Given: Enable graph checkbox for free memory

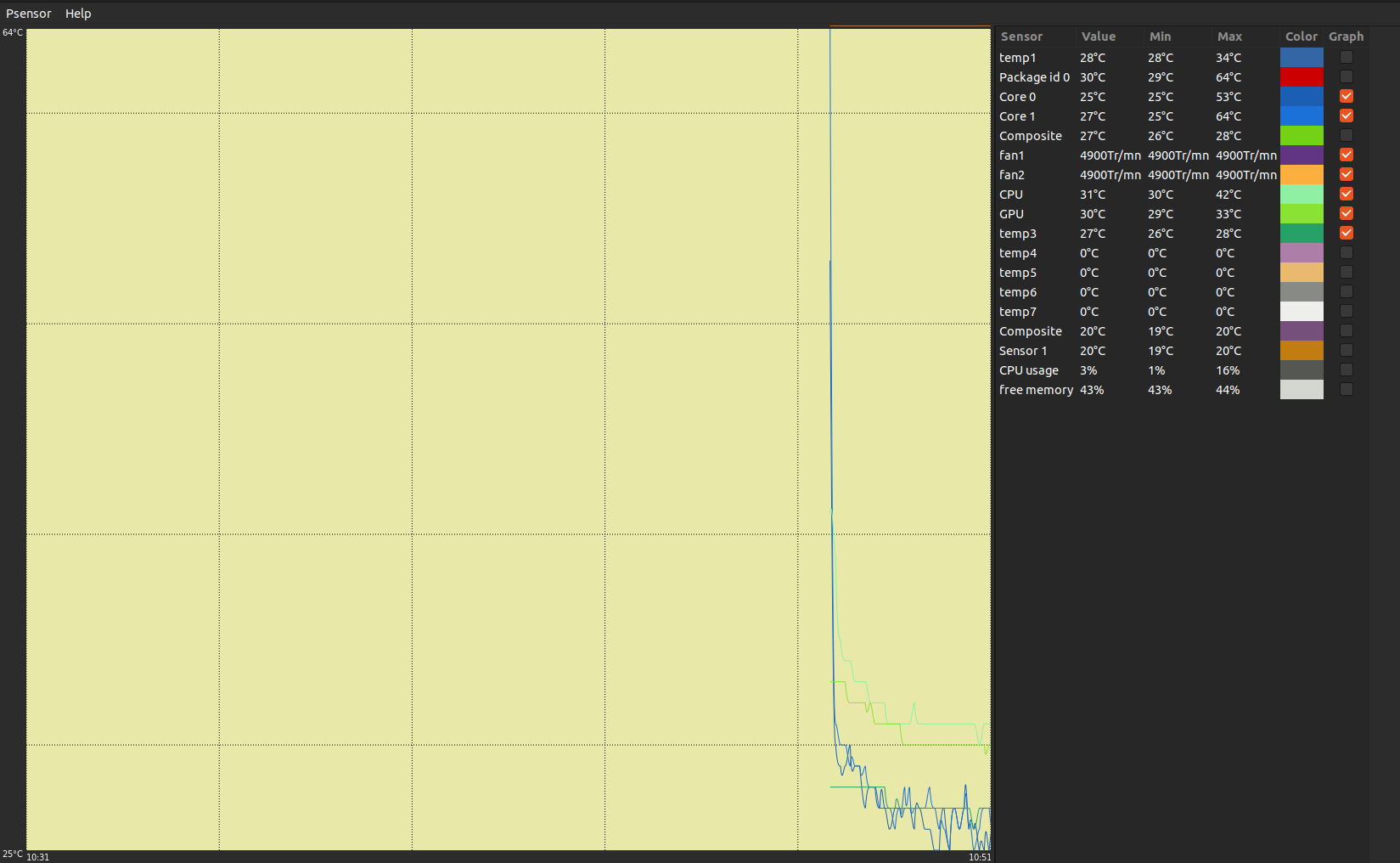Looking at the screenshot, I should click(x=1346, y=389).
